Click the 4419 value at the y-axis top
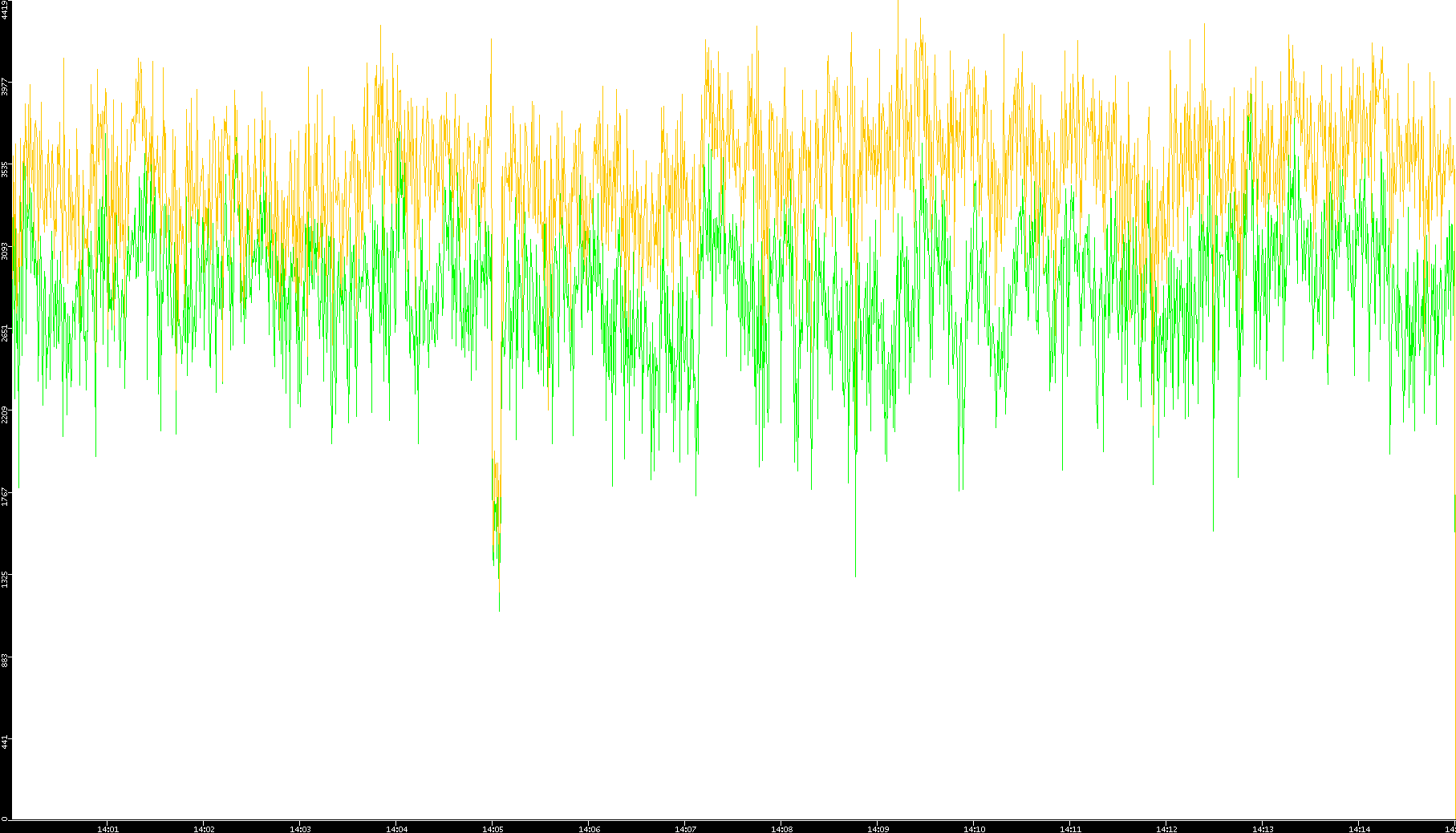Screen dimensions: 1456x833 [5, 10]
